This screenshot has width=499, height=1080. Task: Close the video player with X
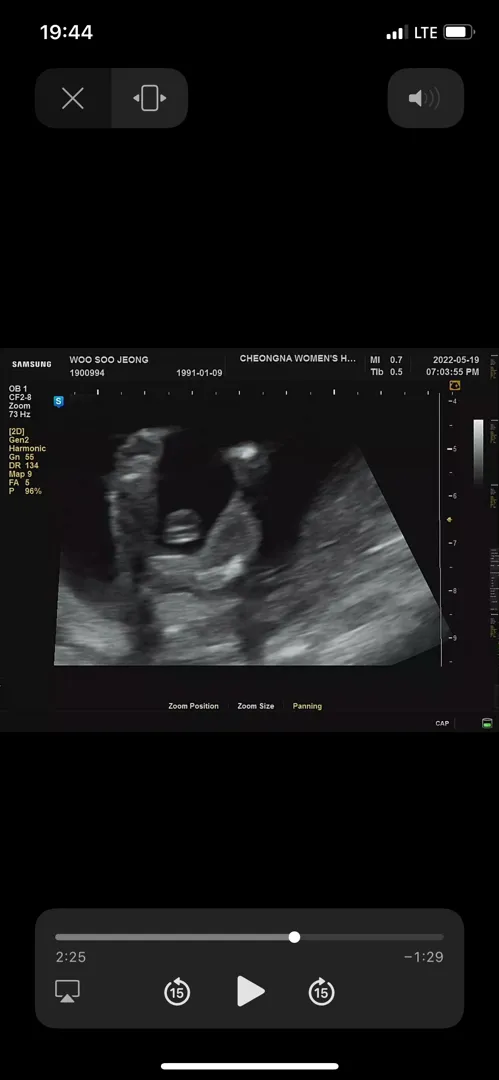coord(73,98)
